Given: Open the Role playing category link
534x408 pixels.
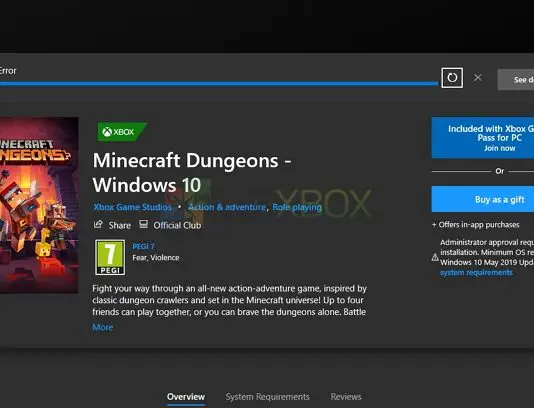Looking at the screenshot, I should tap(297, 207).
